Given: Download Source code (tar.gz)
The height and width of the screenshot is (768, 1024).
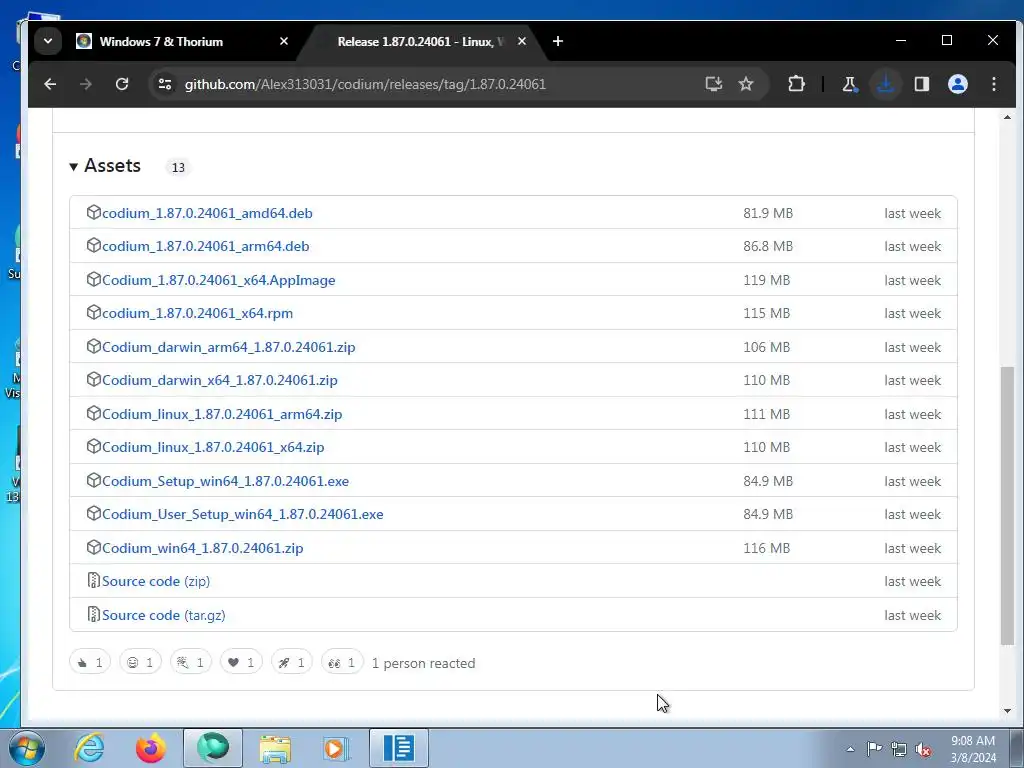Looking at the screenshot, I should (163, 615).
